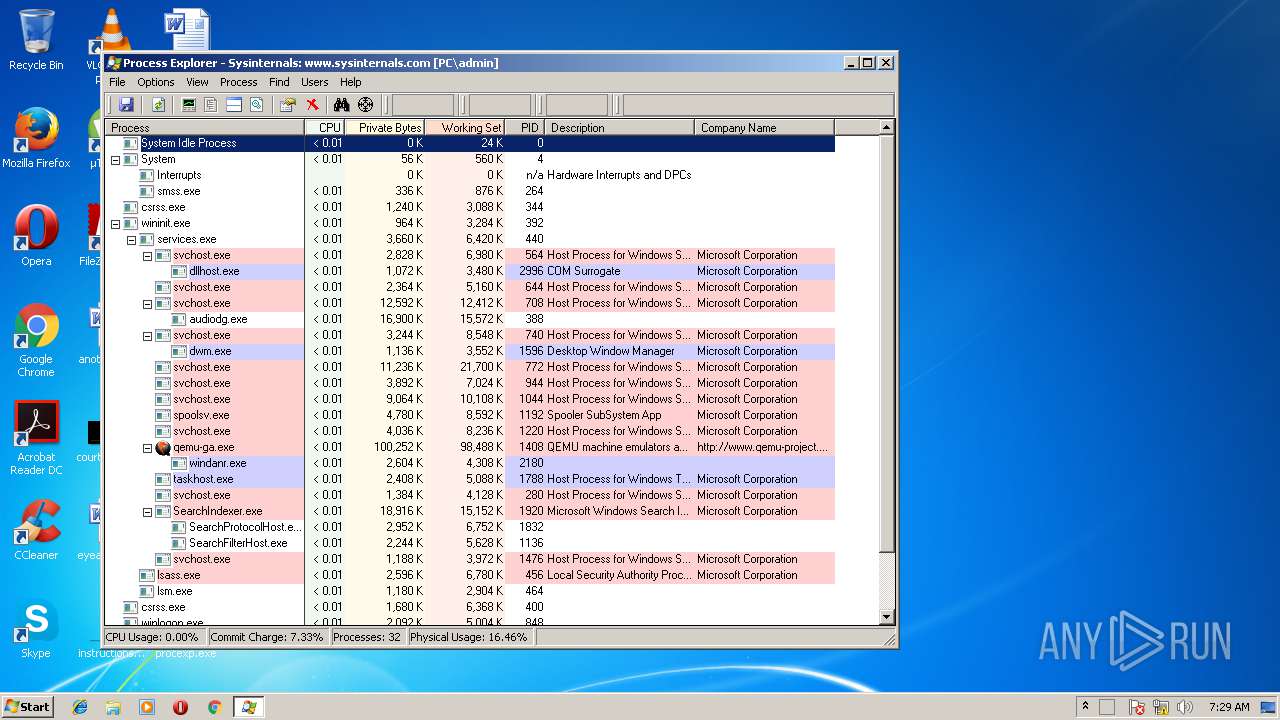The height and width of the screenshot is (720, 1280).
Task: Collapse the System process tree node
Action: pos(115,159)
